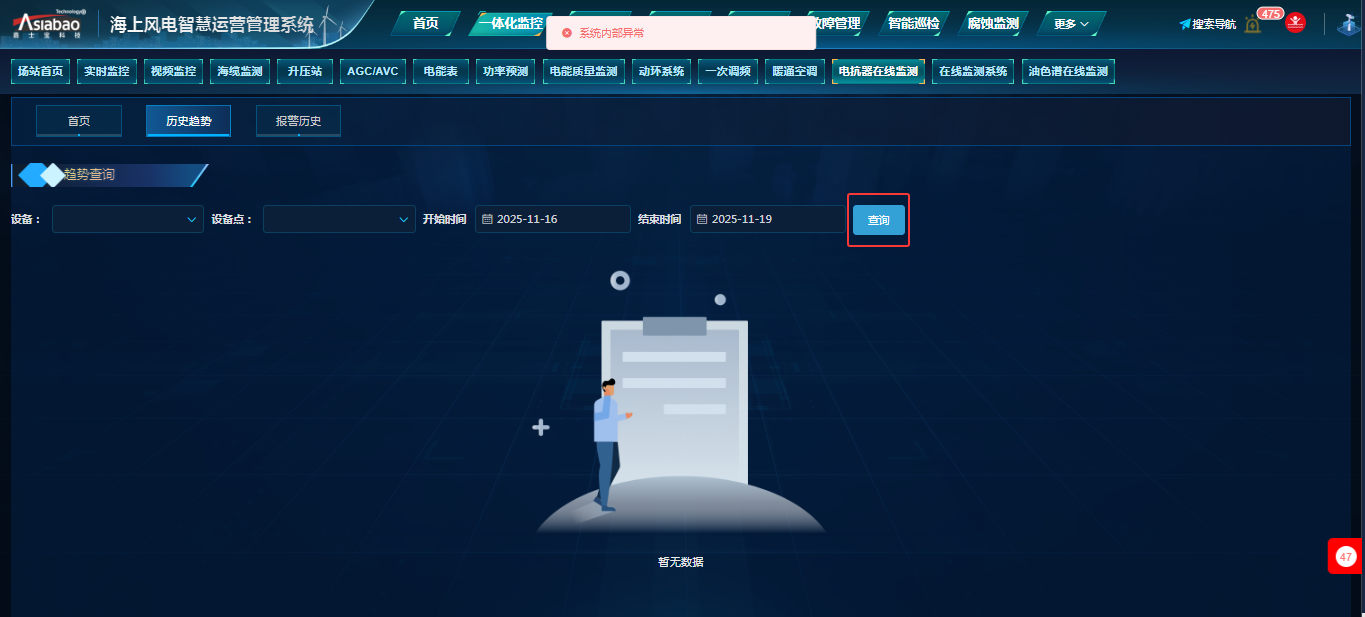
Task: Open the AGC/AVC module
Action: coord(372,72)
